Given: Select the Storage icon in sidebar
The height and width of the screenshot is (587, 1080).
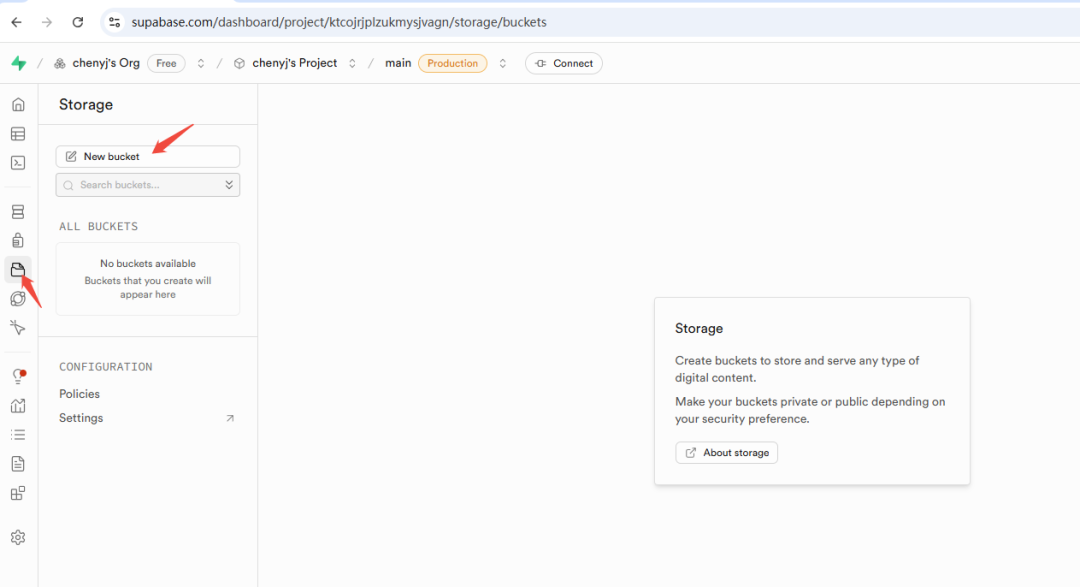Looking at the screenshot, I should tap(19, 269).
